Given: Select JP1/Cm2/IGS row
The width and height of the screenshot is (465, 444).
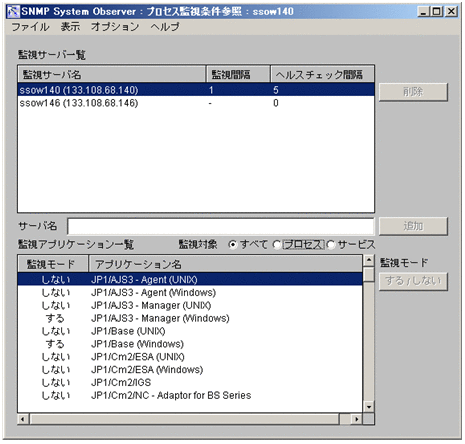Looking at the screenshot, I should pyautogui.click(x=190, y=382).
